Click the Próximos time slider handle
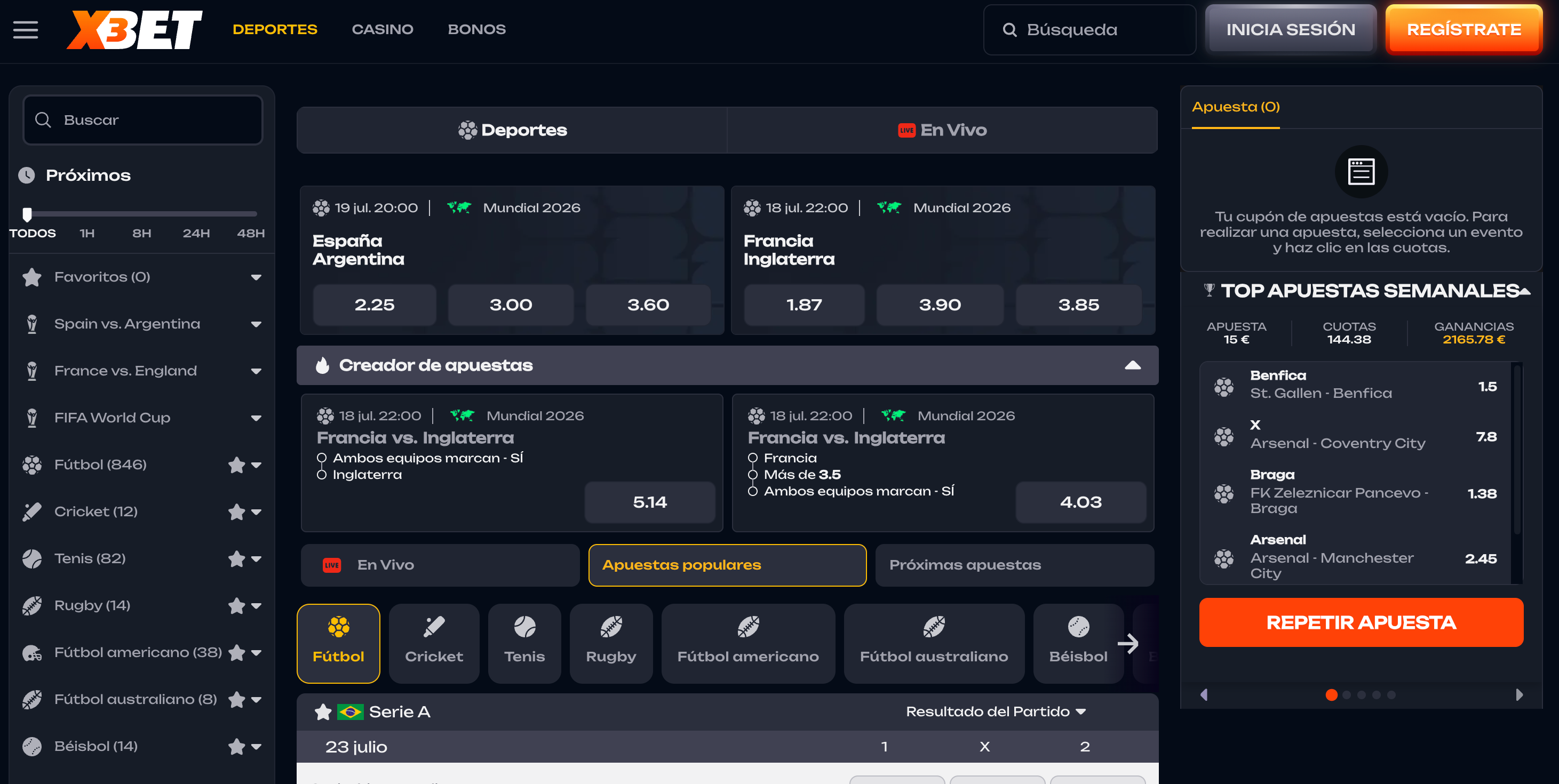 pyautogui.click(x=27, y=214)
